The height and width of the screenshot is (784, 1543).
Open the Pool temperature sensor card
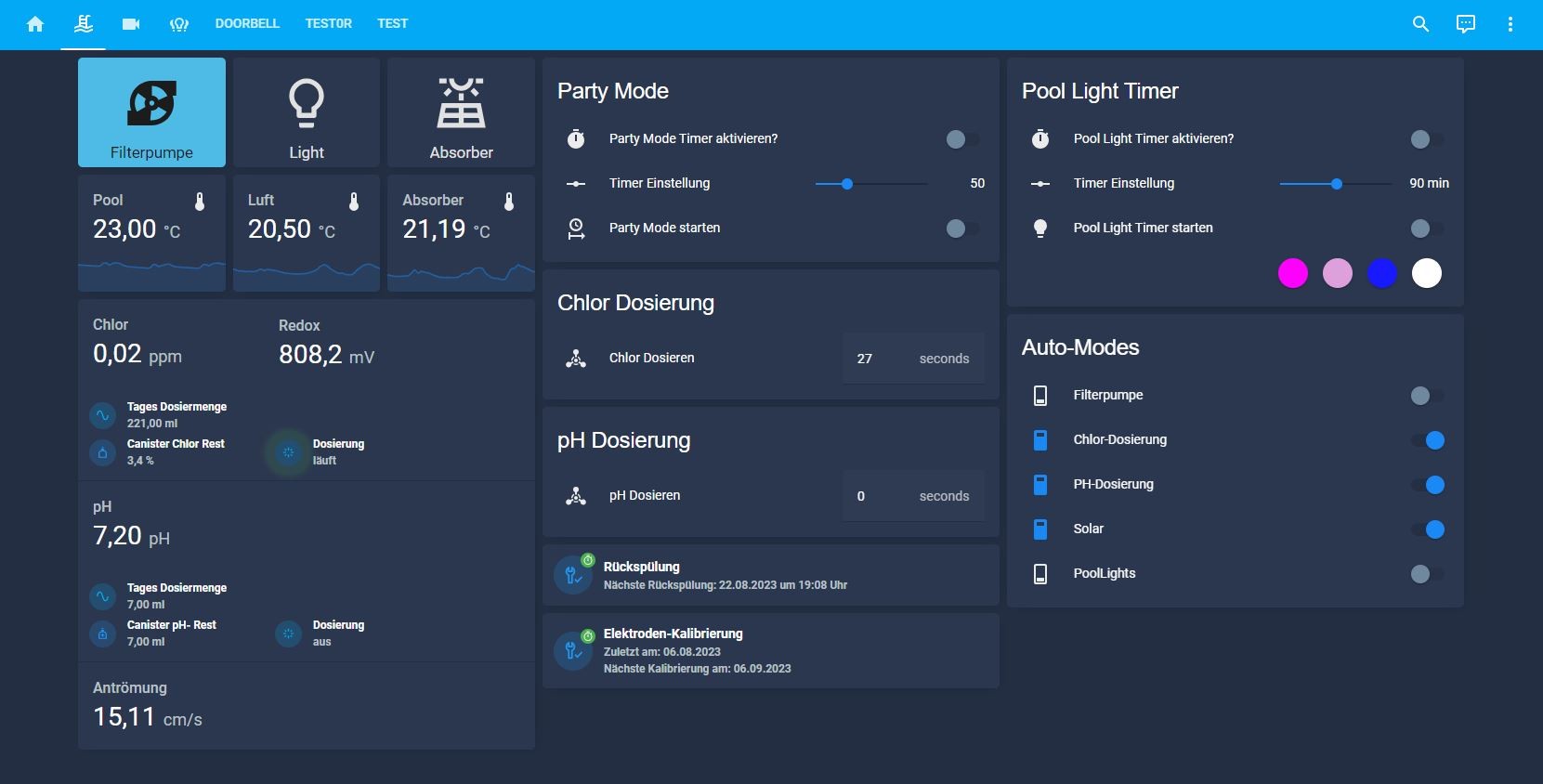click(x=151, y=233)
